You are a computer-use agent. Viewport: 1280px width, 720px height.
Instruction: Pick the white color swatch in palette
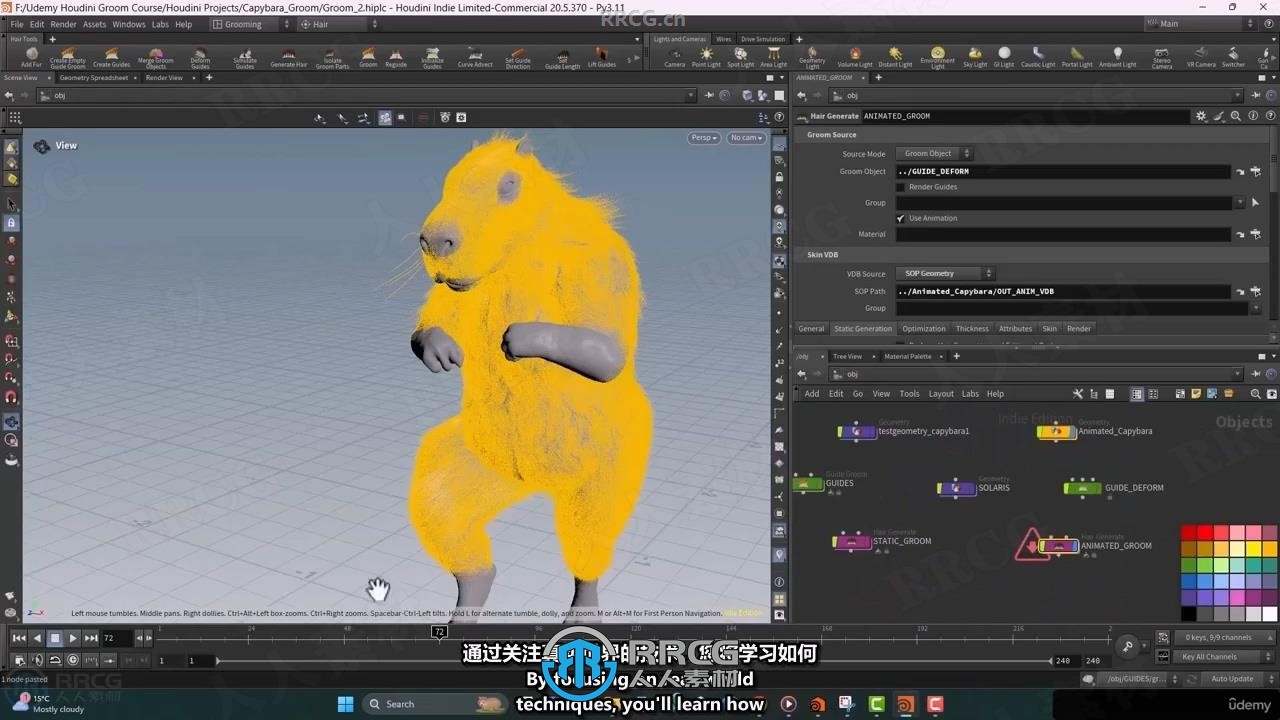click(1270, 614)
